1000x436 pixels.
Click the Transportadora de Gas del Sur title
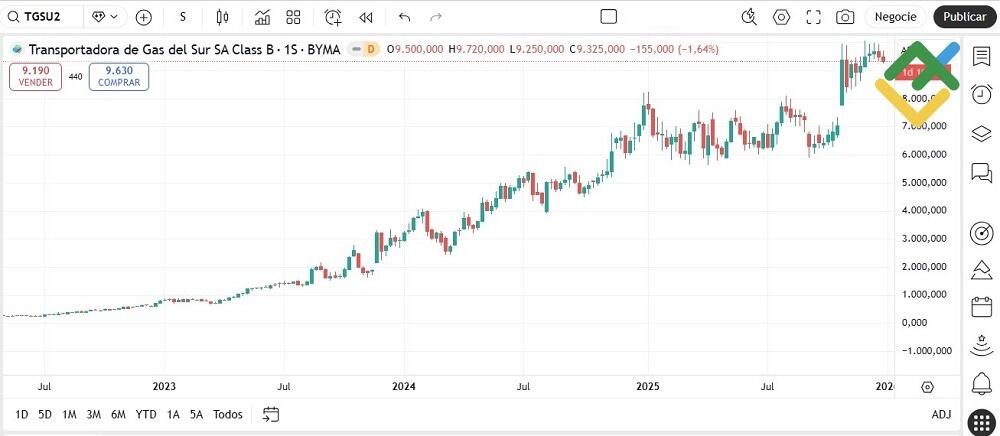tap(185, 49)
